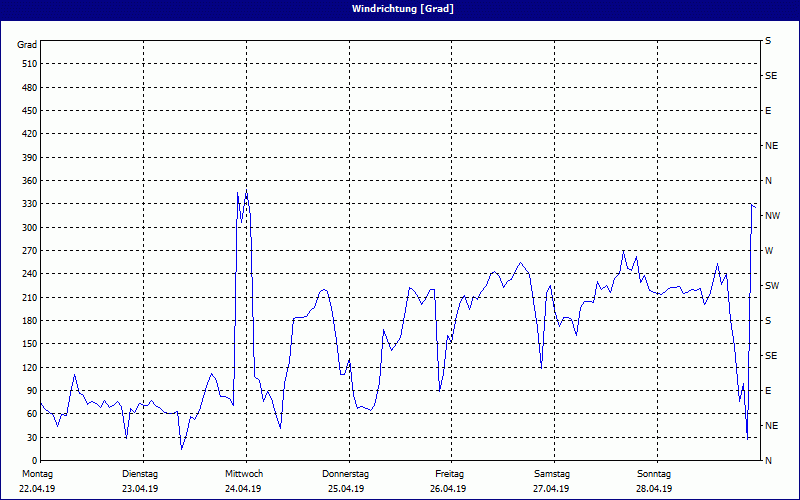Viewport: 800px width, 500px height.
Task: Click the highest peak of the Mittwoch spike
Action: coord(246,190)
